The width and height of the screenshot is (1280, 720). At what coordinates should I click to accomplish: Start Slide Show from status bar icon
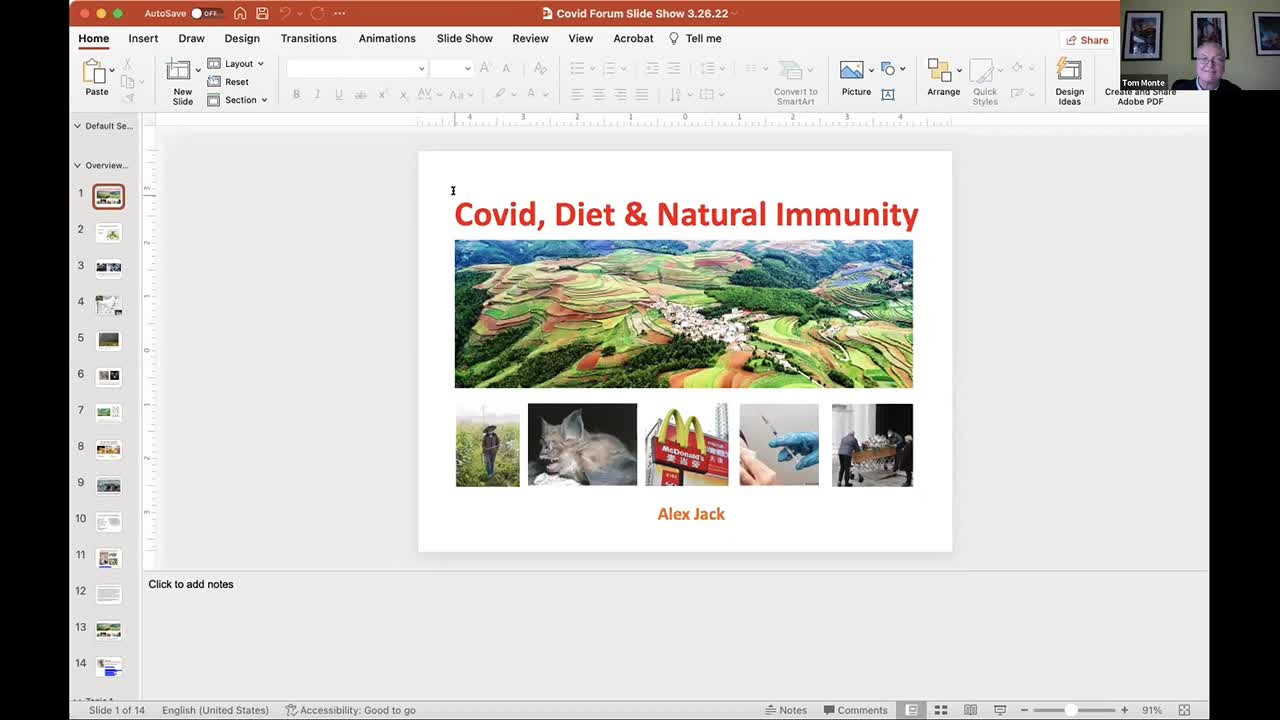click(999, 710)
